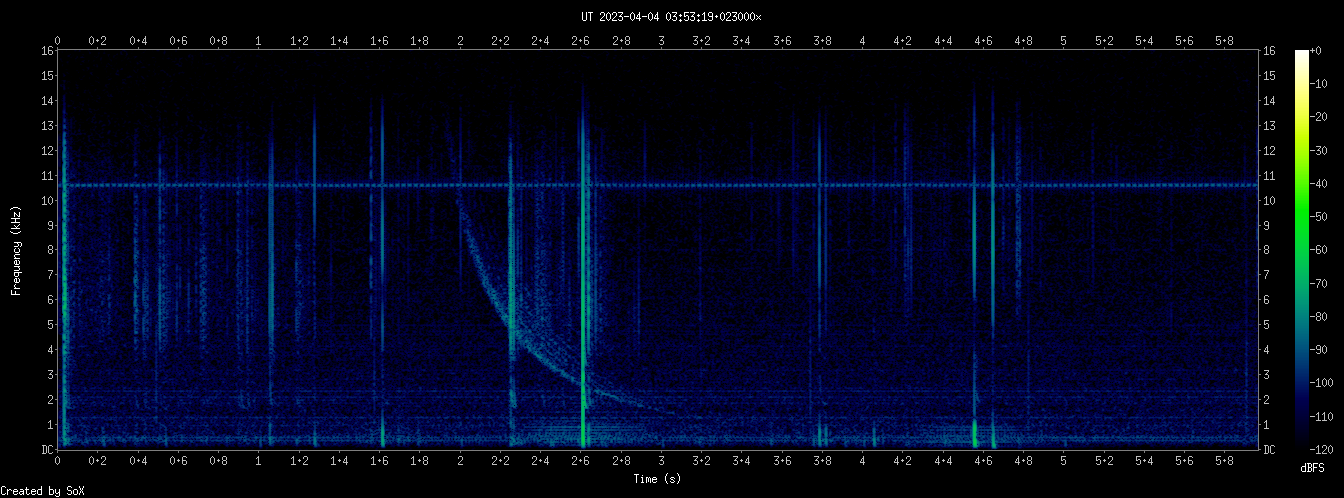Click '2' on the left frequency axis
Image resolution: width=1344 pixels, height=498 pixels.
(49, 400)
